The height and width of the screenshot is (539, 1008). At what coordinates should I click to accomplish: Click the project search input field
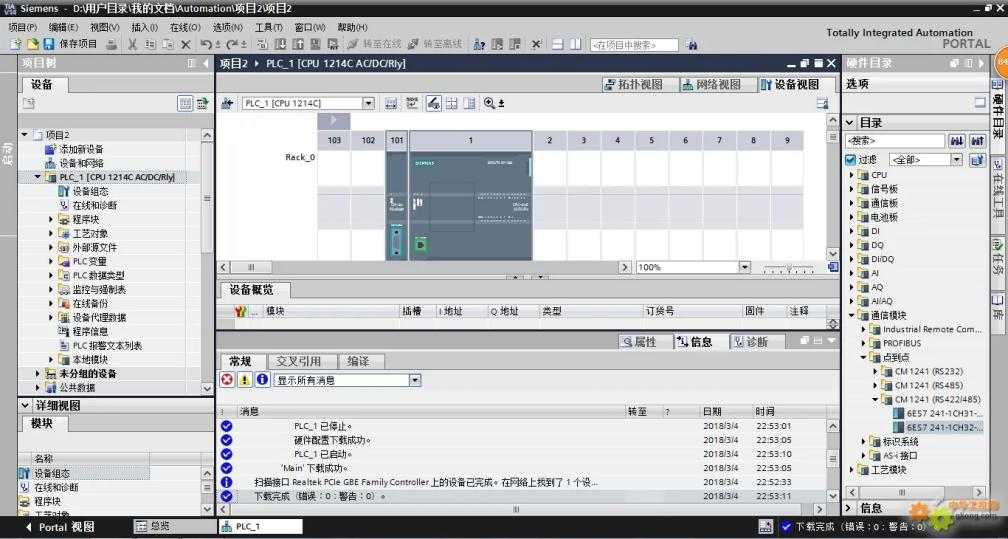(633, 45)
